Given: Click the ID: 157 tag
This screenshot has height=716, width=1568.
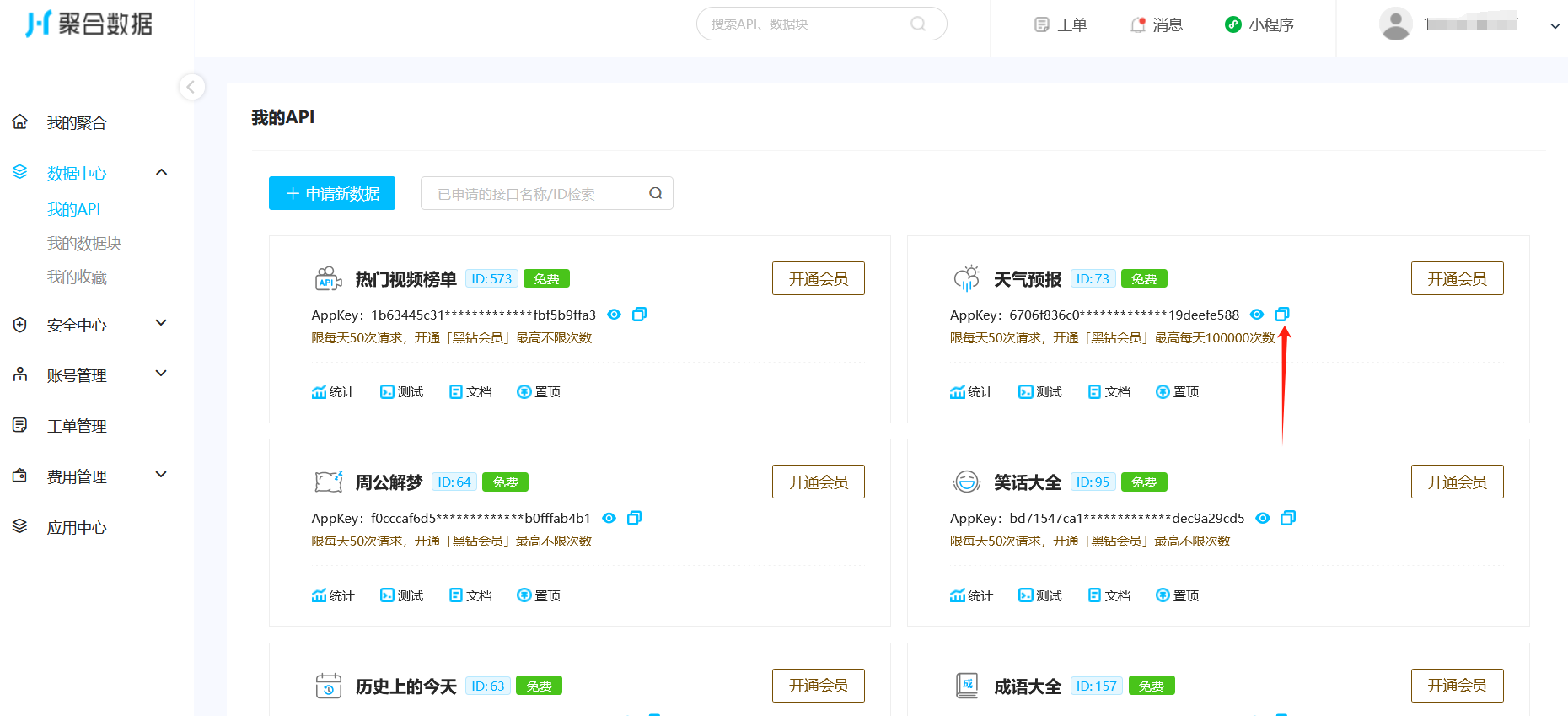Looking at the screenshot, I should tap(1096, 686).
